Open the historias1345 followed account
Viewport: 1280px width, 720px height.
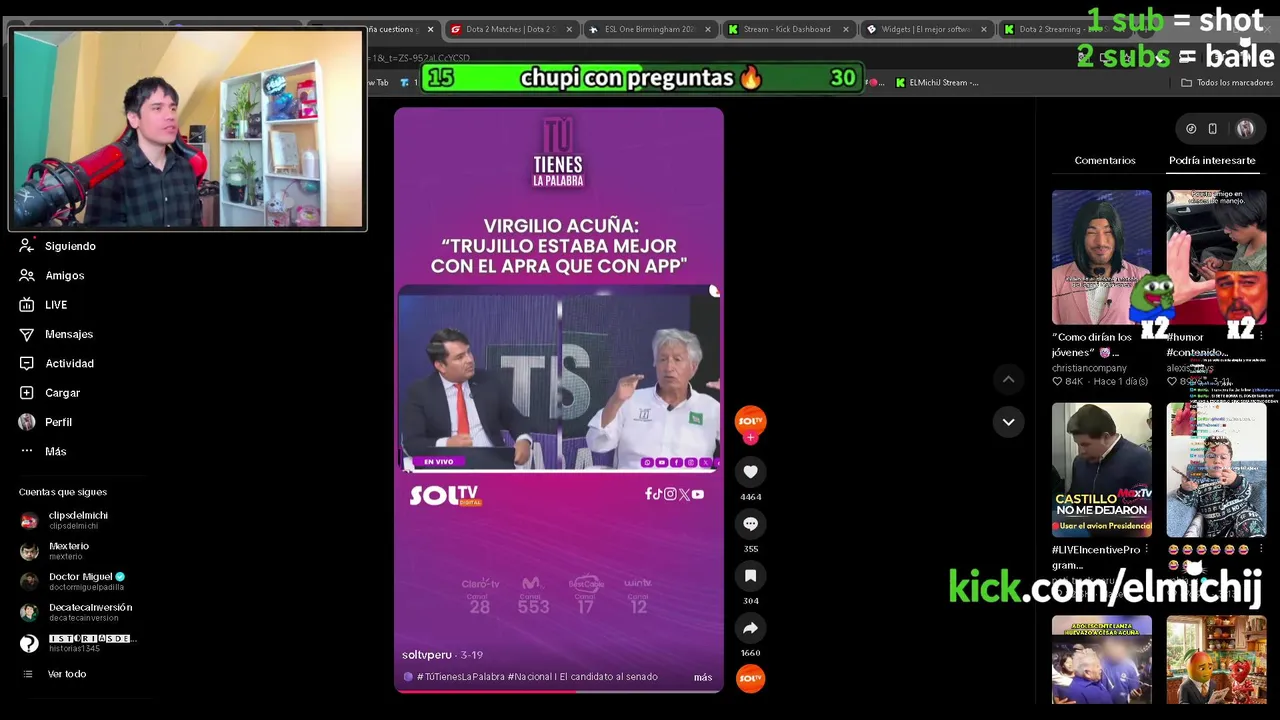point(78,643)
